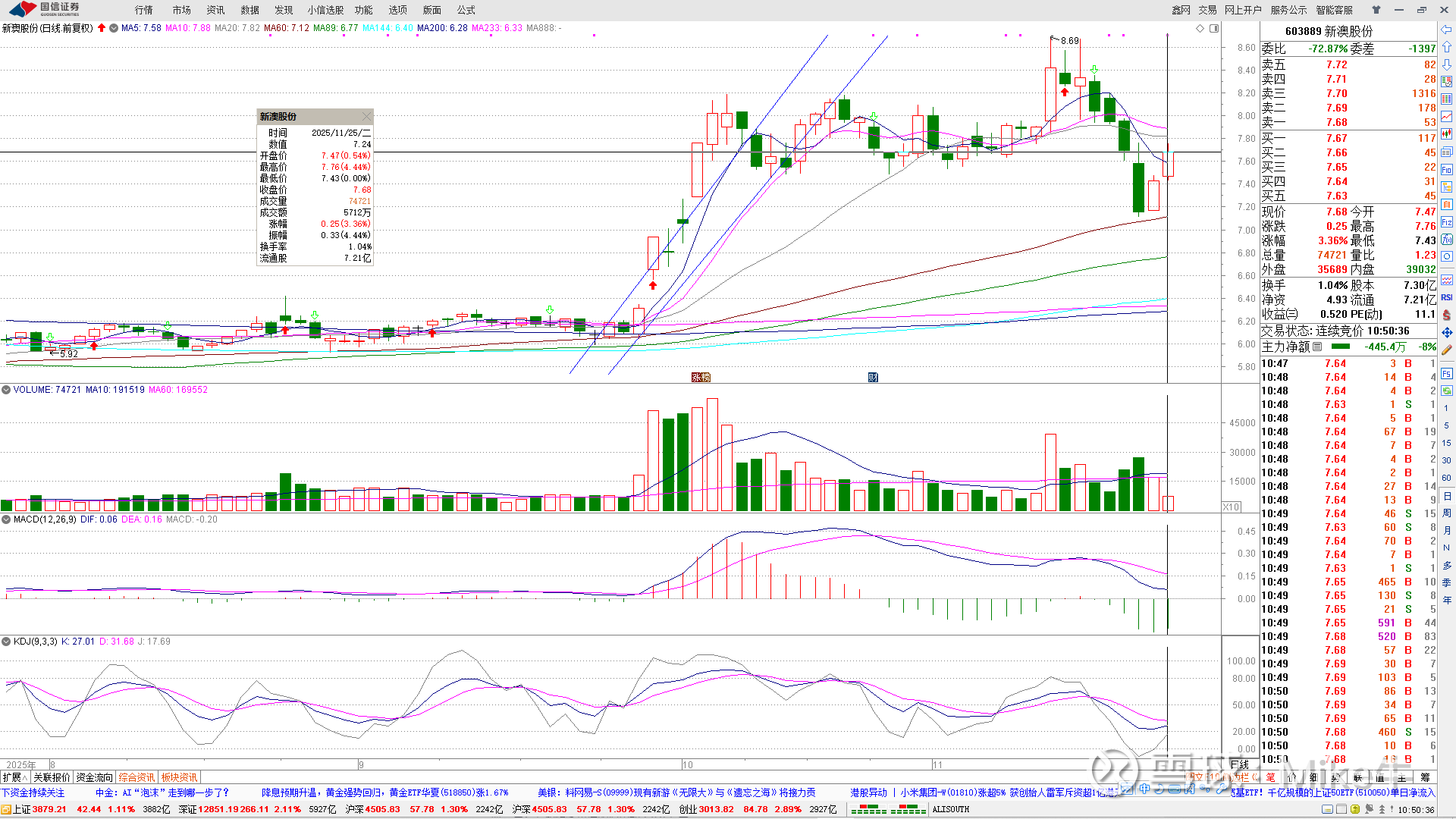Image resolution: width=1456 pixels, height=819 pixels.
Task: Click the 扩展 button at bottom left
Action: pos(14,777)
